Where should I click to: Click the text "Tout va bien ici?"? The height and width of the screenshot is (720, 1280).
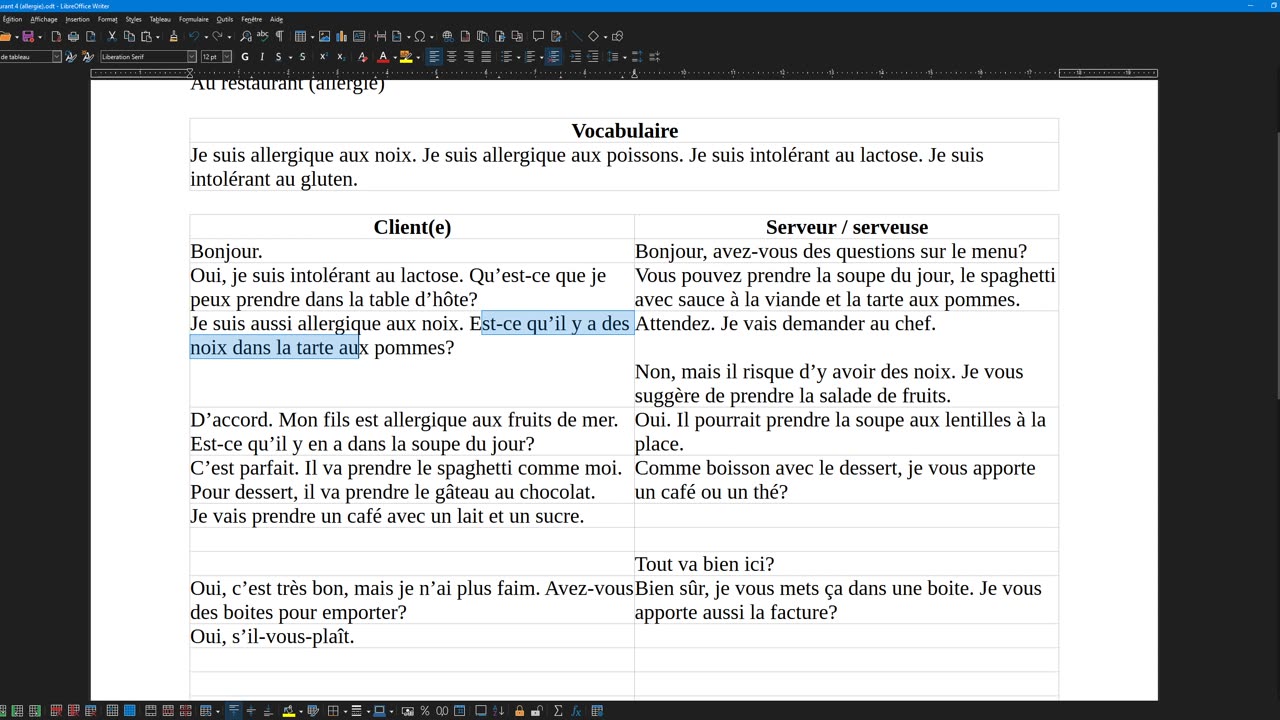tap(704, 564)
